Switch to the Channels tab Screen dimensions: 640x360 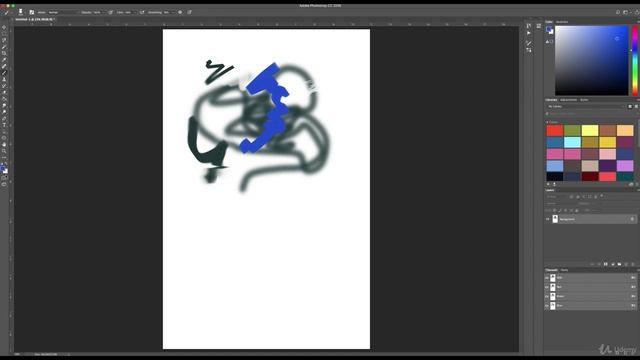[x=551, y=270]
